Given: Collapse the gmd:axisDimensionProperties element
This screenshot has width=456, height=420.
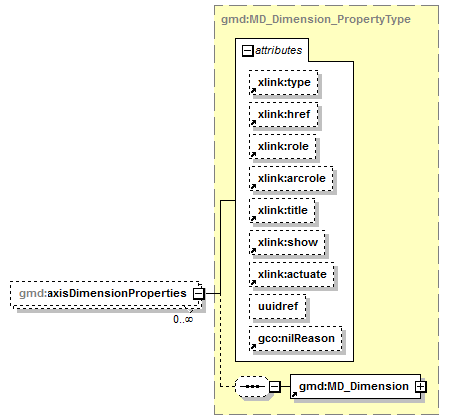Looking at the screenshot, I should point(198,294).
